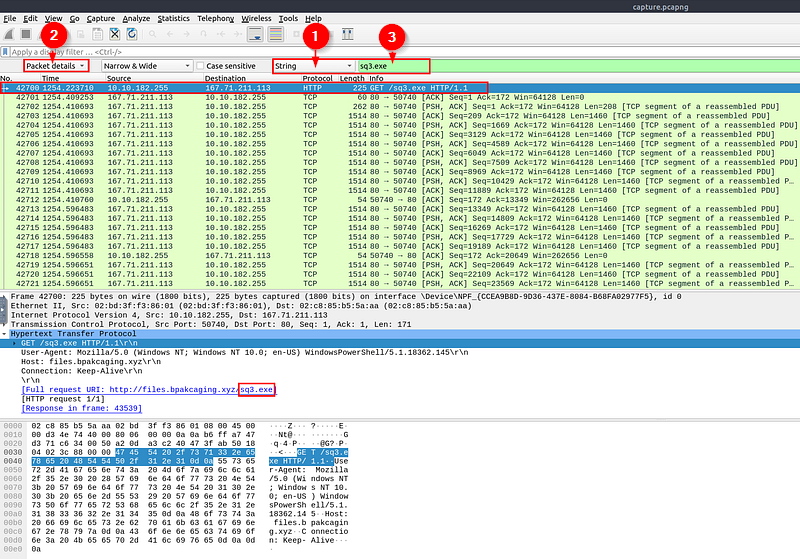Sort by the Protocol column header
The height and width of the screenshot is (559, 800).
pos(317,79)
